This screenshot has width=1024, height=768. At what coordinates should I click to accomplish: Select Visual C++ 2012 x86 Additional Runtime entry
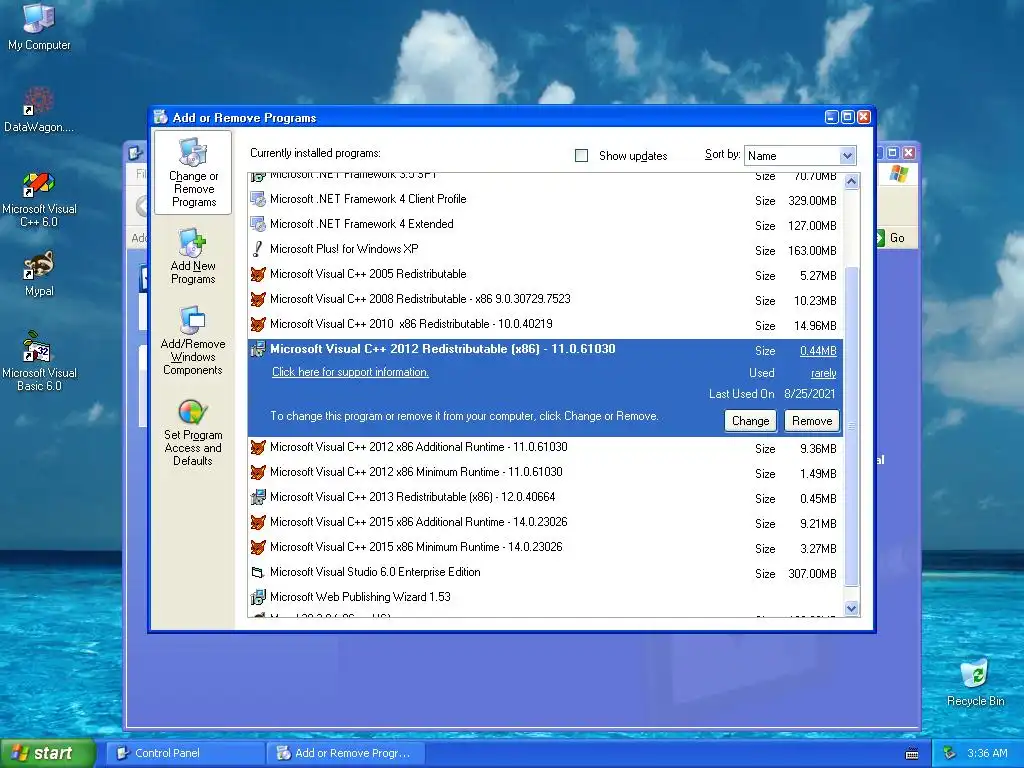pos(545,448)
